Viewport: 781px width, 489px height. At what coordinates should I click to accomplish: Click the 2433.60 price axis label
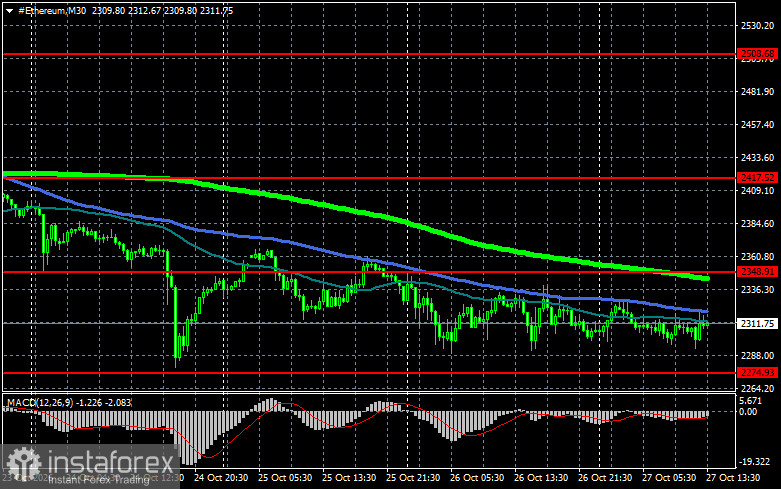click(x=758, y=157)
